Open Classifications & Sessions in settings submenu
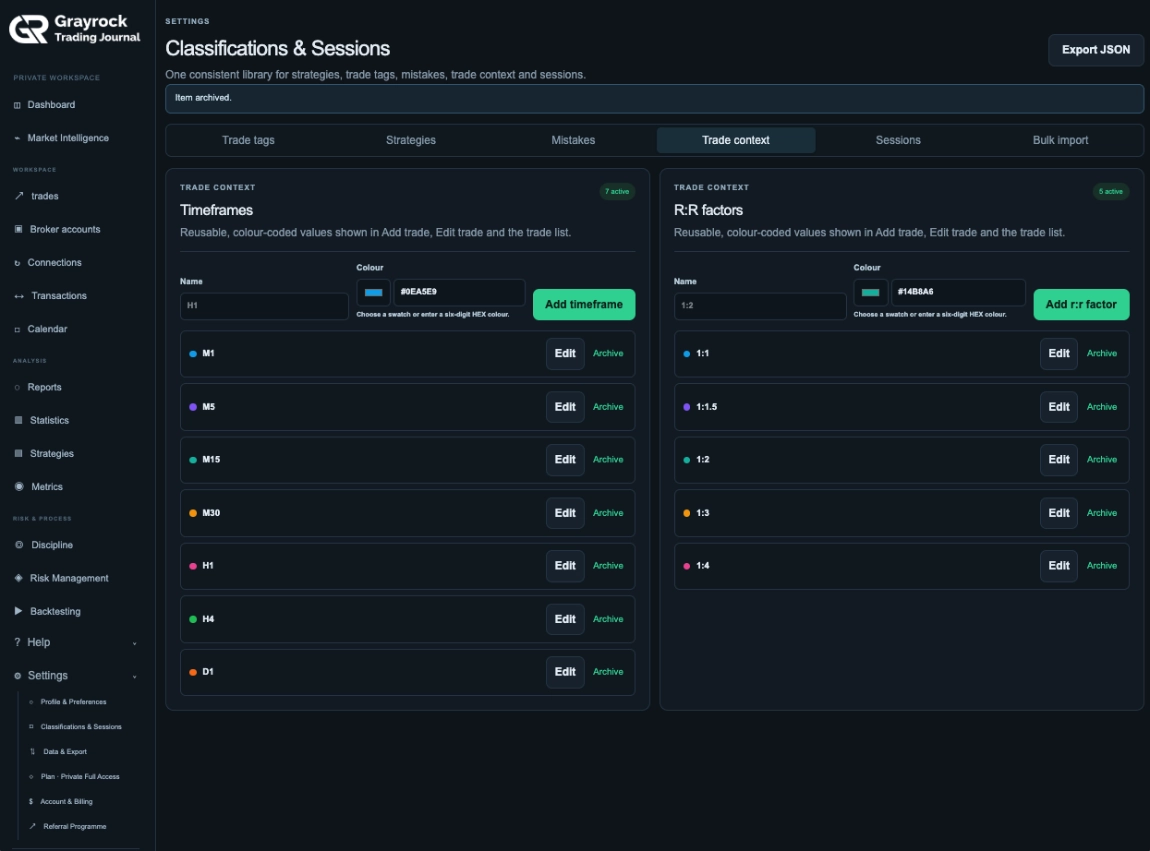Image resolution: width=1150 pixels, height=851 pixels. [x=81, y=727]
